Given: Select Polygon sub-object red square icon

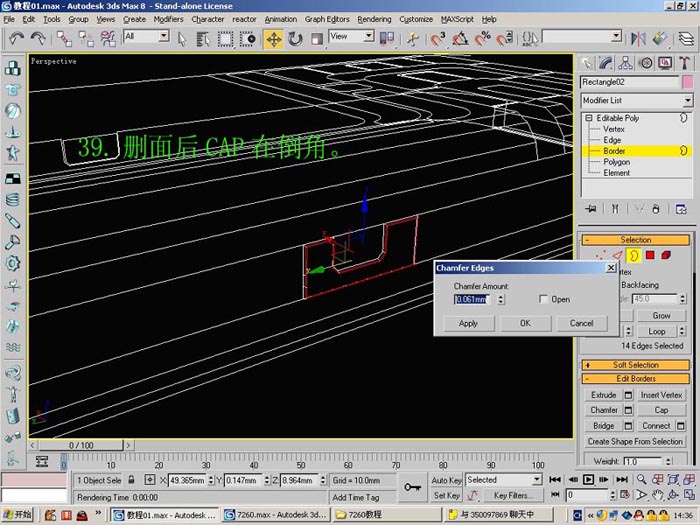Looking at the screenshot, I should (x=650, y=255).
